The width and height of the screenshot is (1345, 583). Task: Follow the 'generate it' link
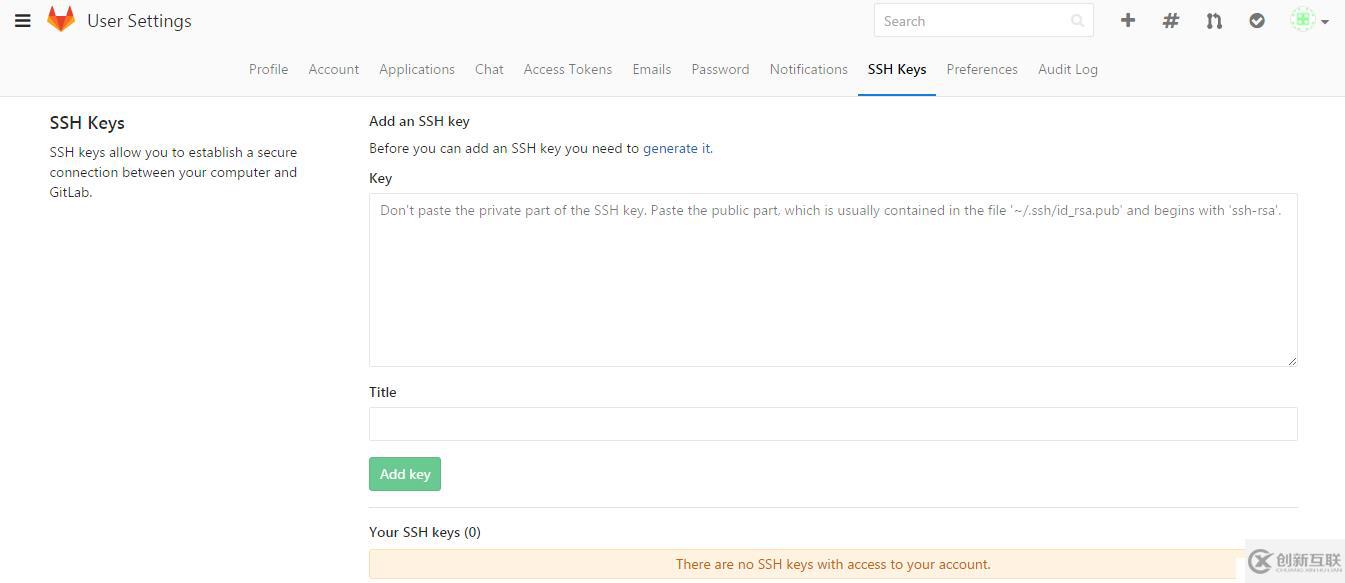[676, 148]
